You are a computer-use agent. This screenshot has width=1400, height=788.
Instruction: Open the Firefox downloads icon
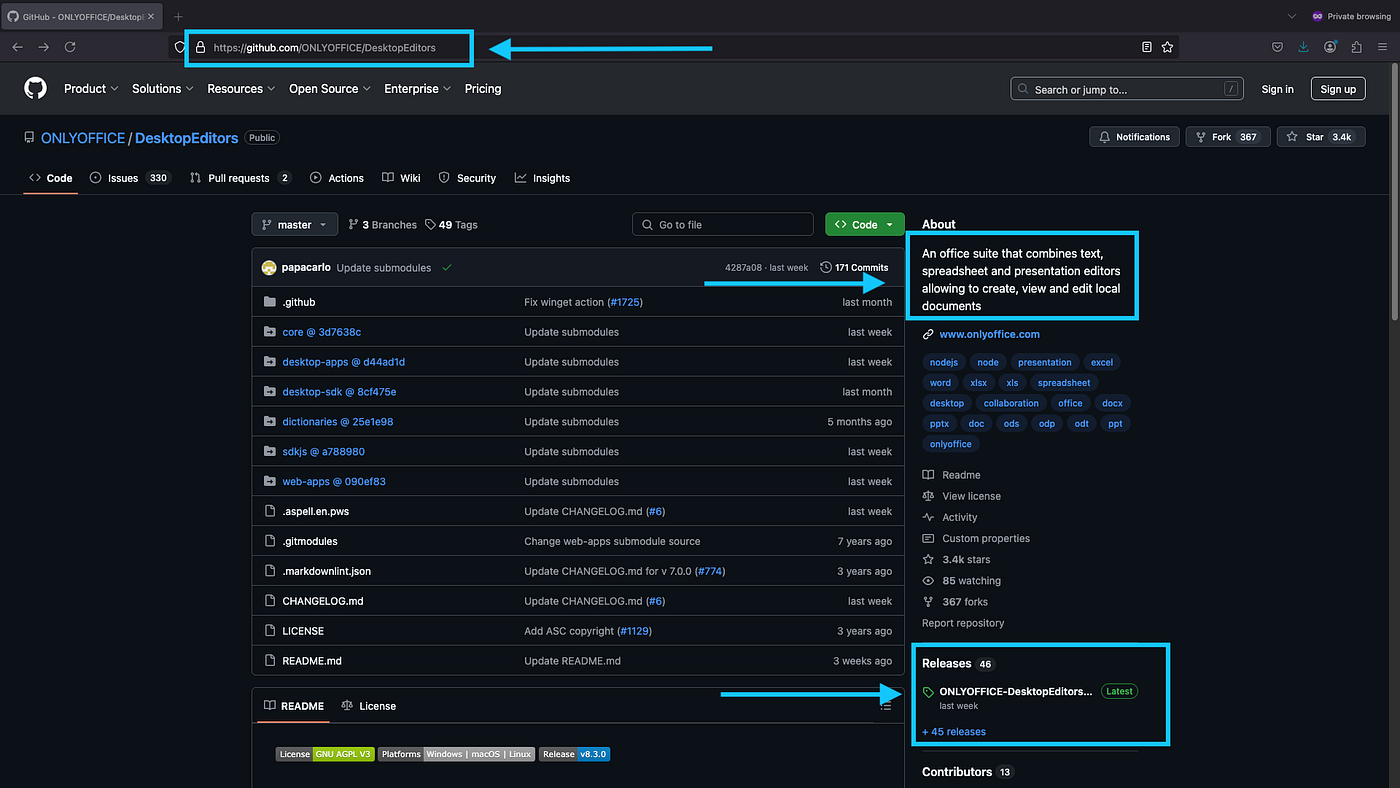[1304, 47]
